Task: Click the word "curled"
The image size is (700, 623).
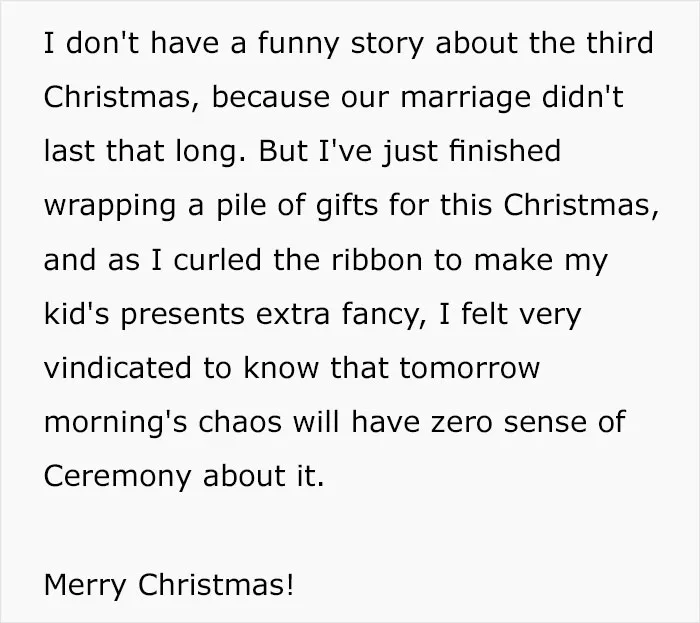Action: tap(217, 260)
